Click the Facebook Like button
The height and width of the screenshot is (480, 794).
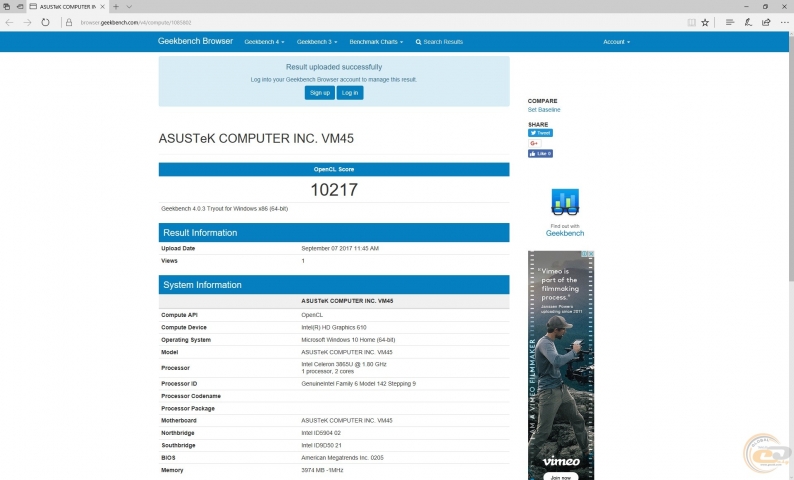point(540,153)
